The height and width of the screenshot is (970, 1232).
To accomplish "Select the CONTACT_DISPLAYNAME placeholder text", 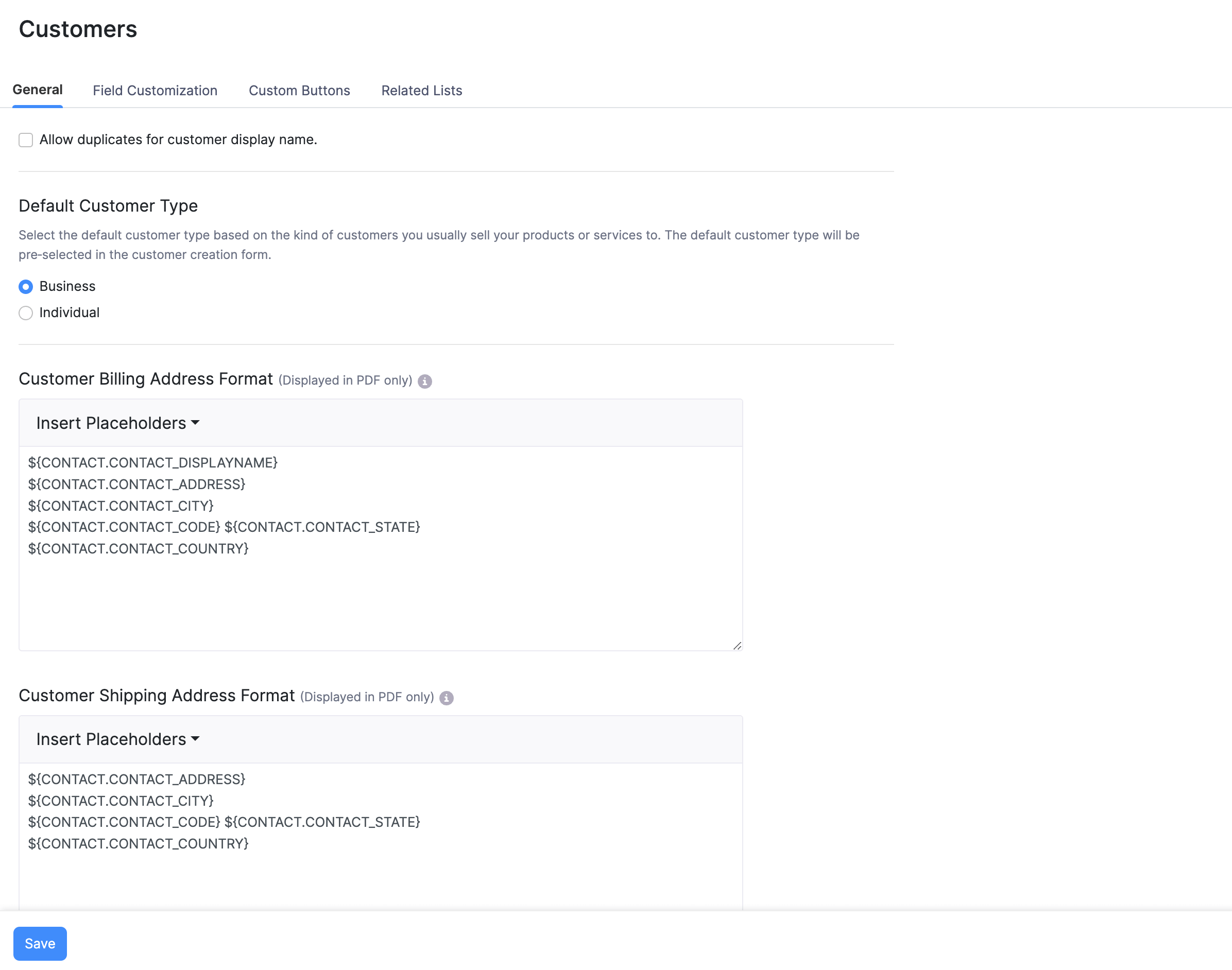I will point(153,463).
